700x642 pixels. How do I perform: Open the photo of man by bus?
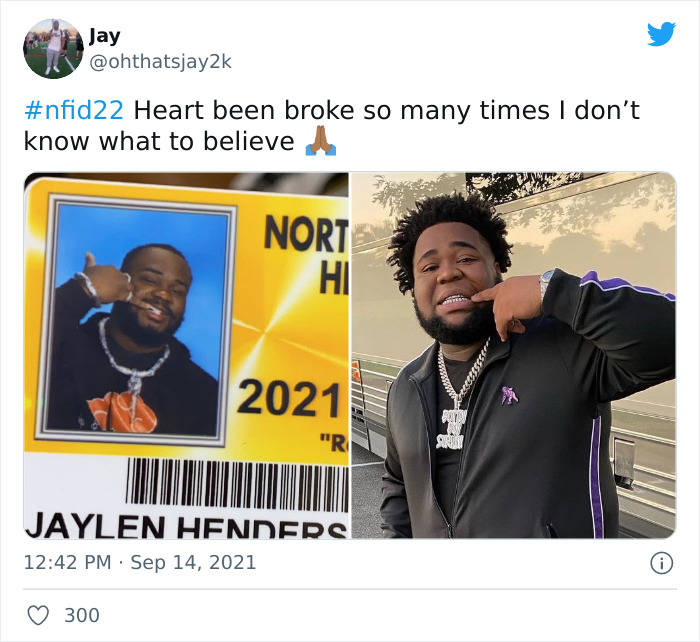(x=513, y=355)
